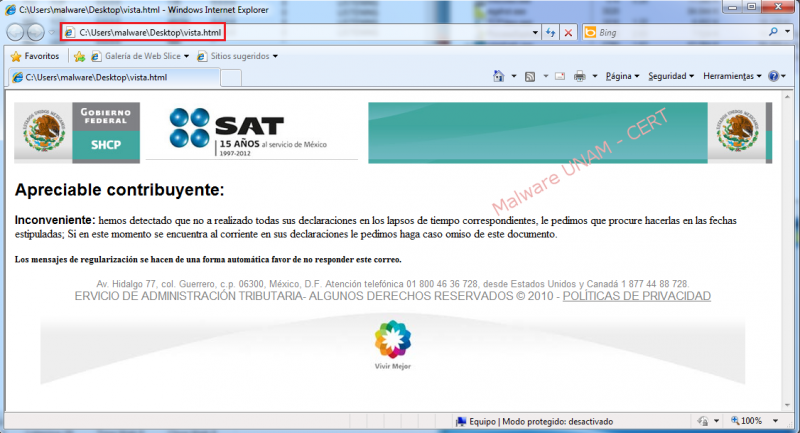This screenshot has height=433, width=800.
Task: Open the Página dropdown menu
Action: coord(622,76)
